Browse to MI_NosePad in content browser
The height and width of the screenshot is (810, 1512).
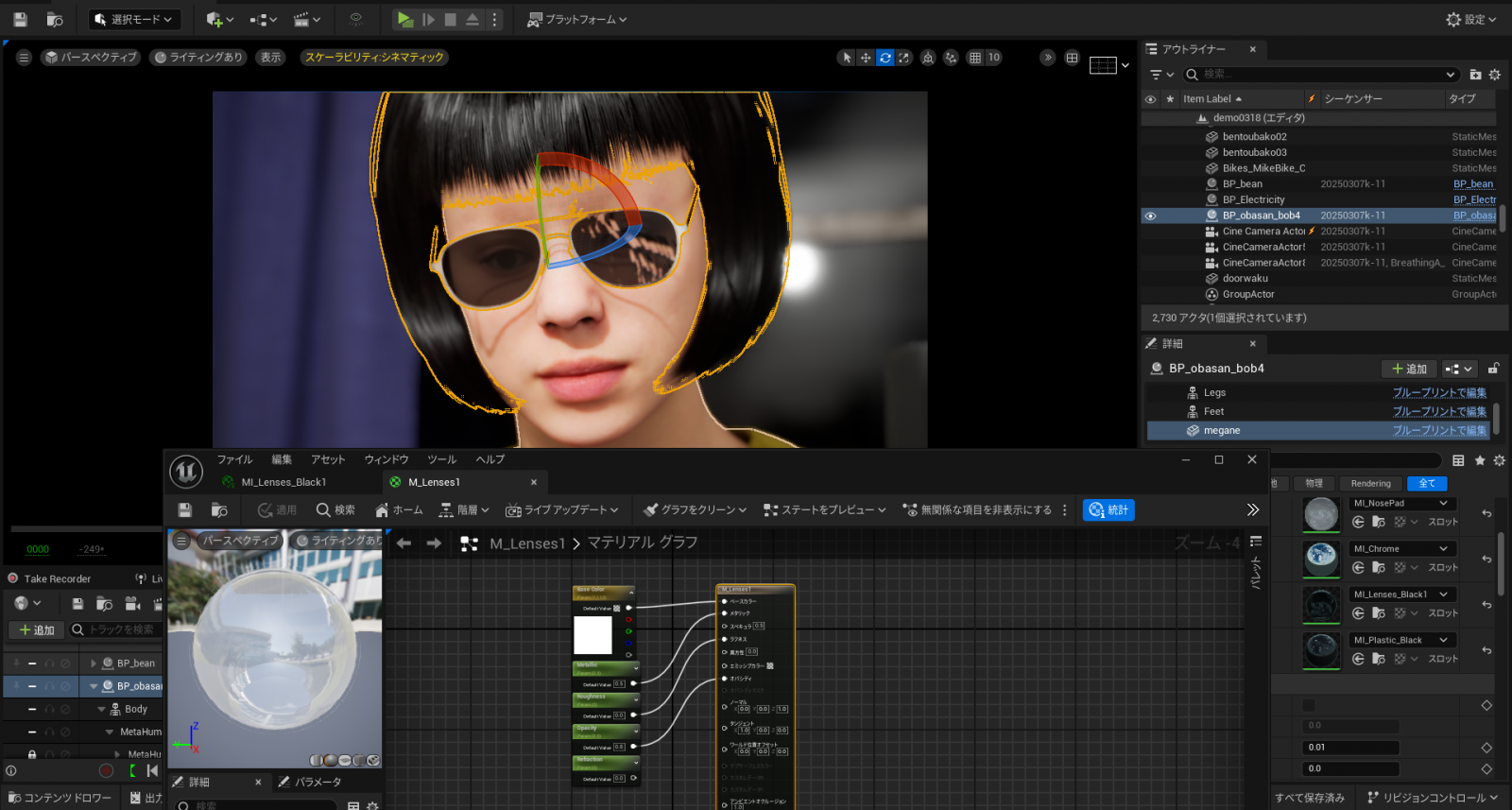coord(1379,522)
